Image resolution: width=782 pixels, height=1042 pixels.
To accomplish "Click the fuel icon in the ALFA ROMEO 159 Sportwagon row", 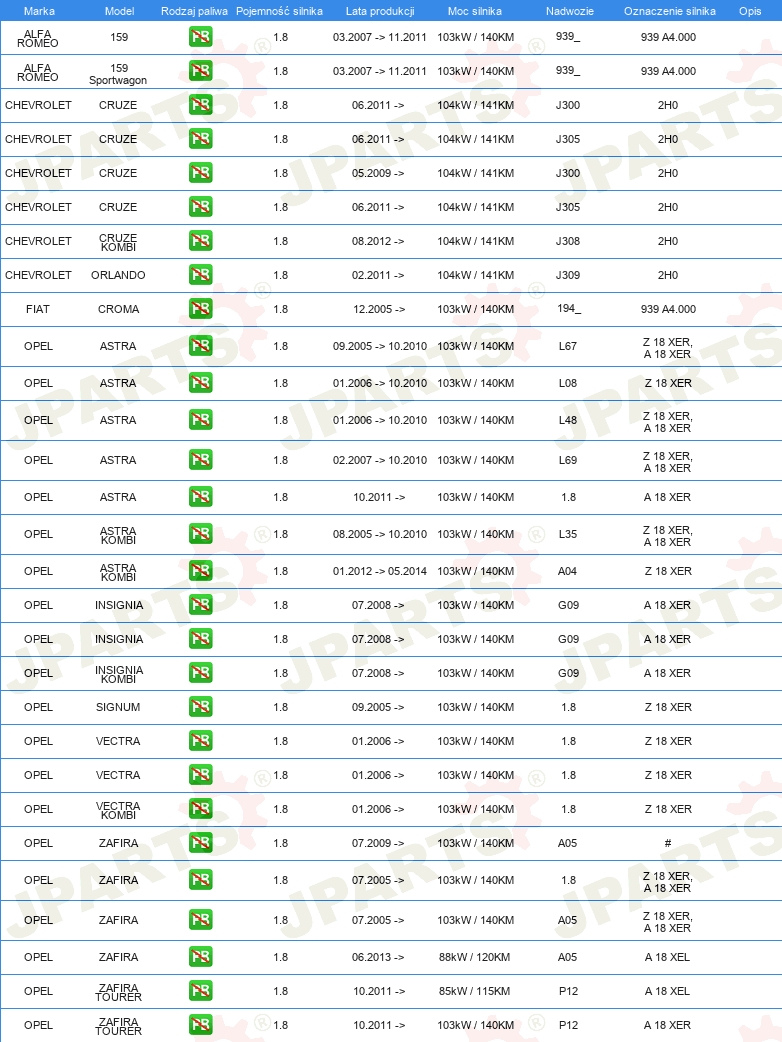I will [x=201, y=70].
